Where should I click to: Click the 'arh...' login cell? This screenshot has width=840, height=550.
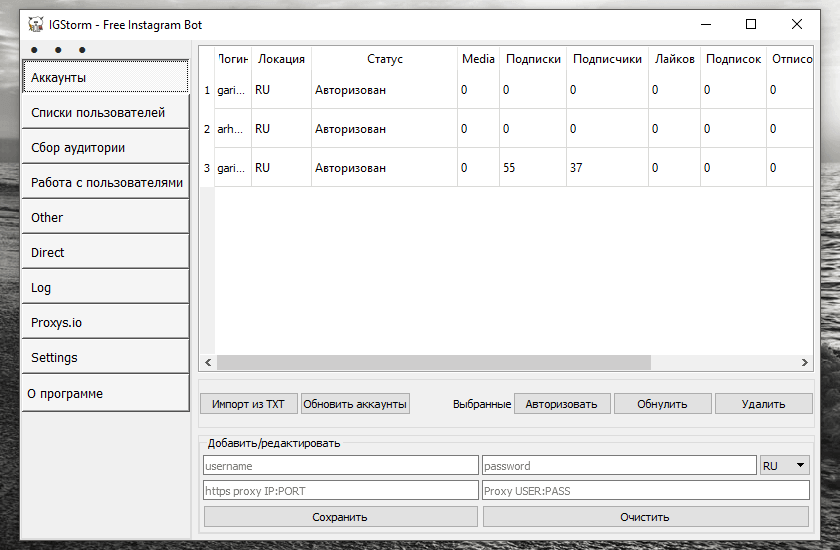pos(233,129)
